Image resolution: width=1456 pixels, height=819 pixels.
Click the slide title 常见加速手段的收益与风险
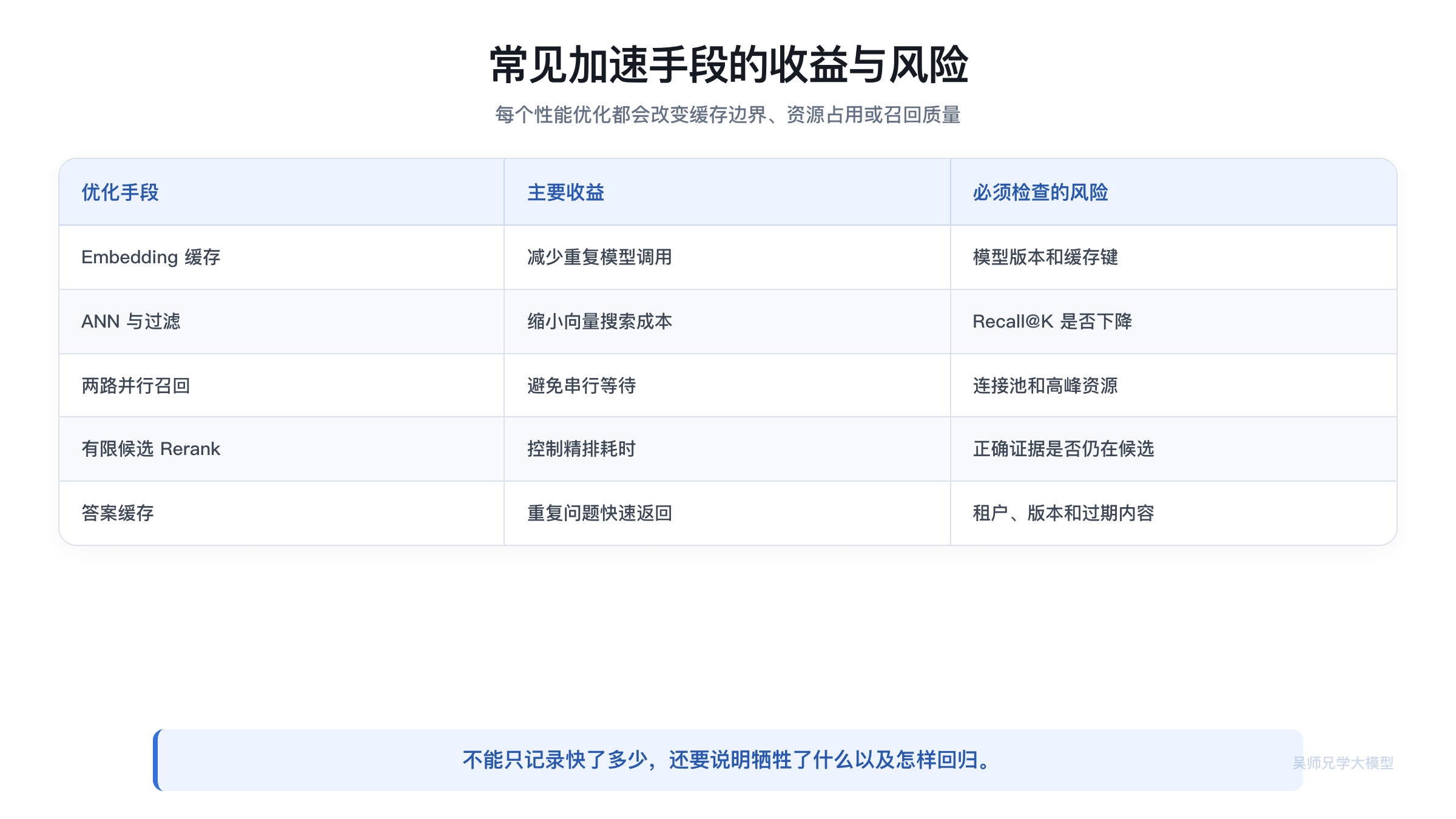728,64
